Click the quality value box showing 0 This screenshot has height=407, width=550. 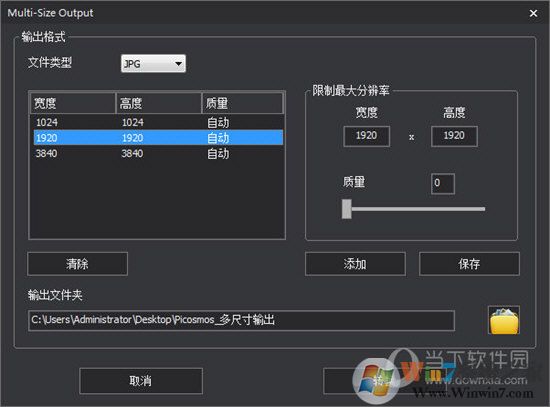(443, 184)
